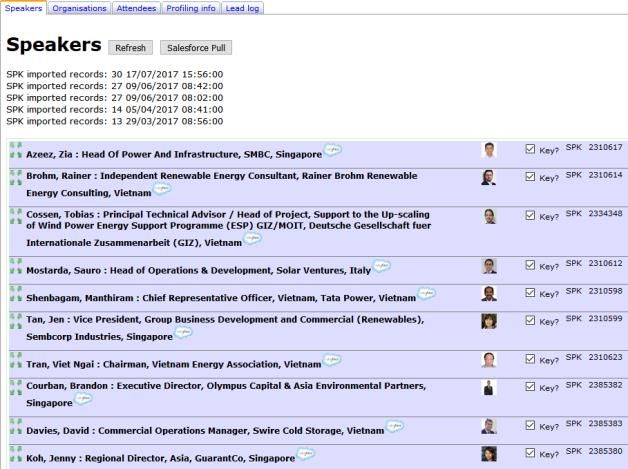628x469 pixels.
Task: Switch to the Speakers tab
Action: (x=23, y=8)
